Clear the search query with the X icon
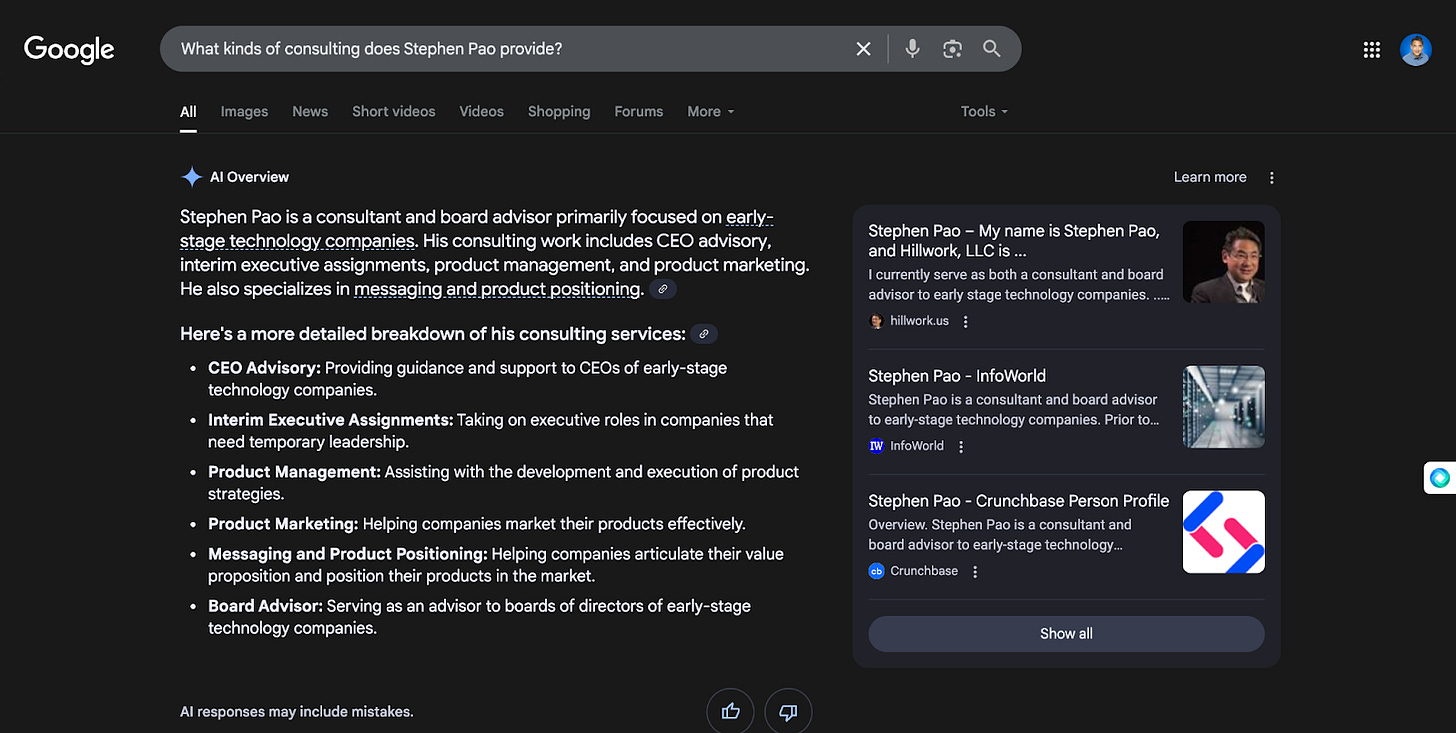The height and width of the screenshot is (733, 1456). 864,49
